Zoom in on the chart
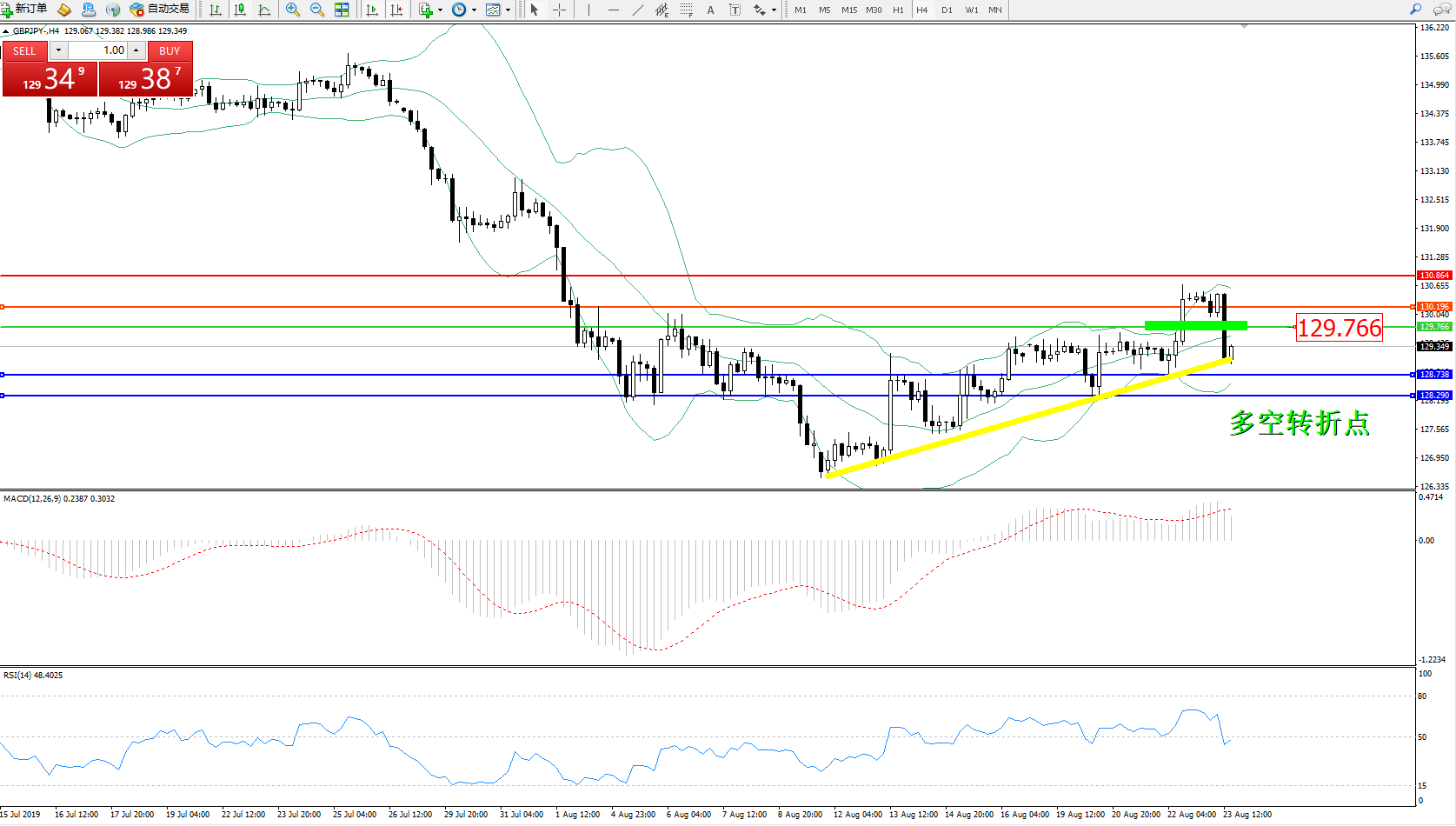This screenshot has height=826, width=1456. pyautogui.click(x=293, y=10)
